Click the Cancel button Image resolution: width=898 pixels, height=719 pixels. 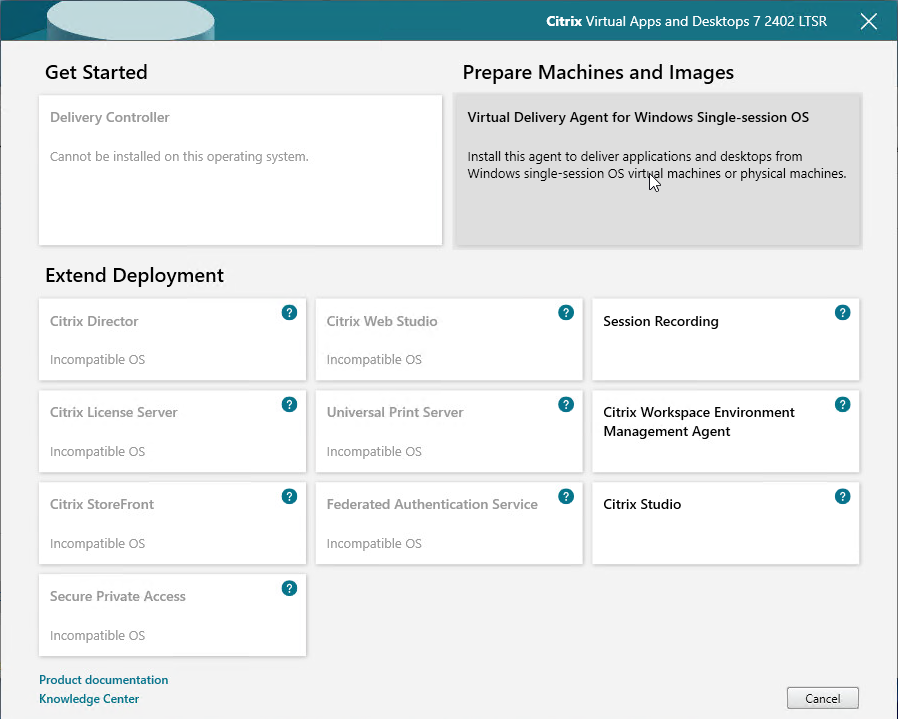coord(822,698)
